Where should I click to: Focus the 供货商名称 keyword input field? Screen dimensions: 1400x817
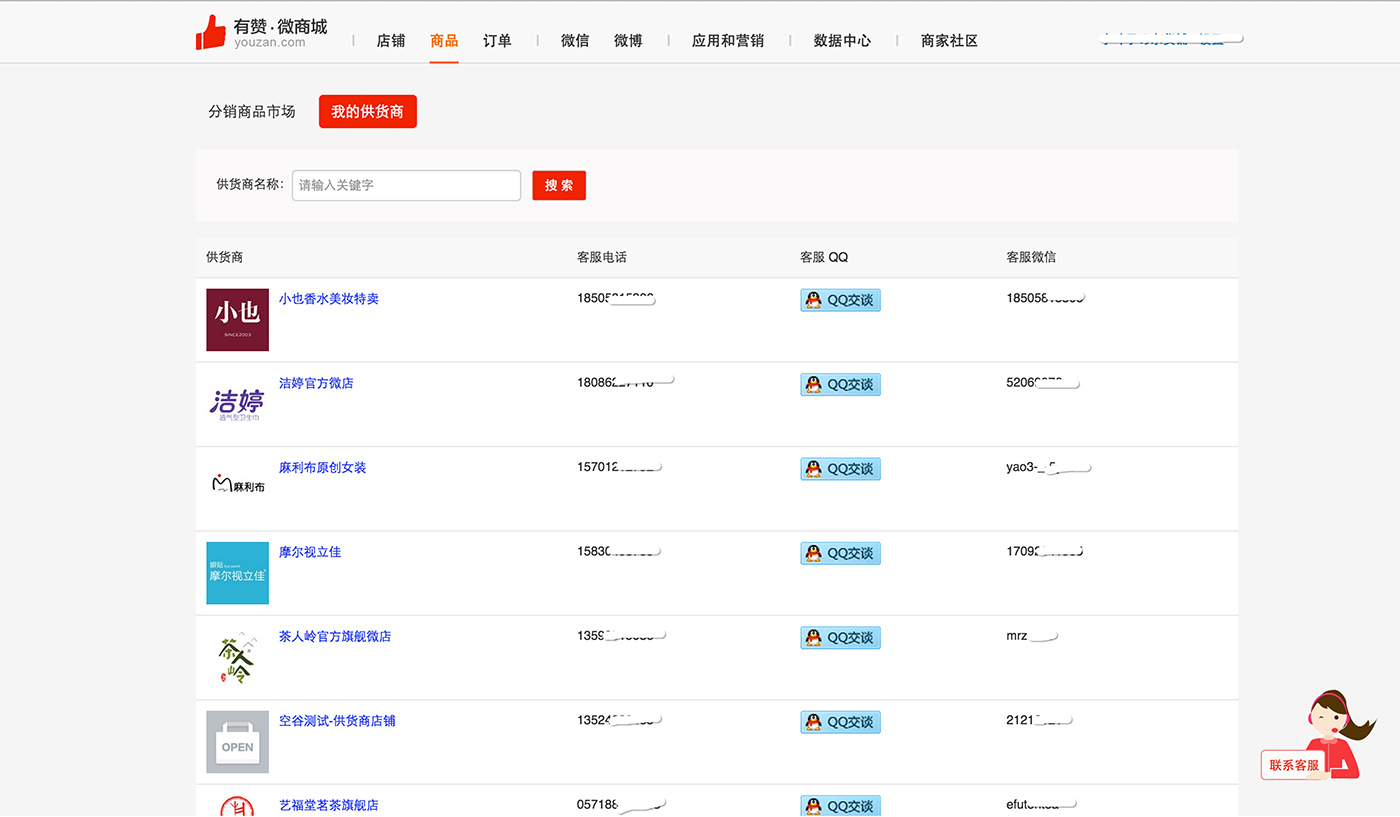[x=406, y=185]
